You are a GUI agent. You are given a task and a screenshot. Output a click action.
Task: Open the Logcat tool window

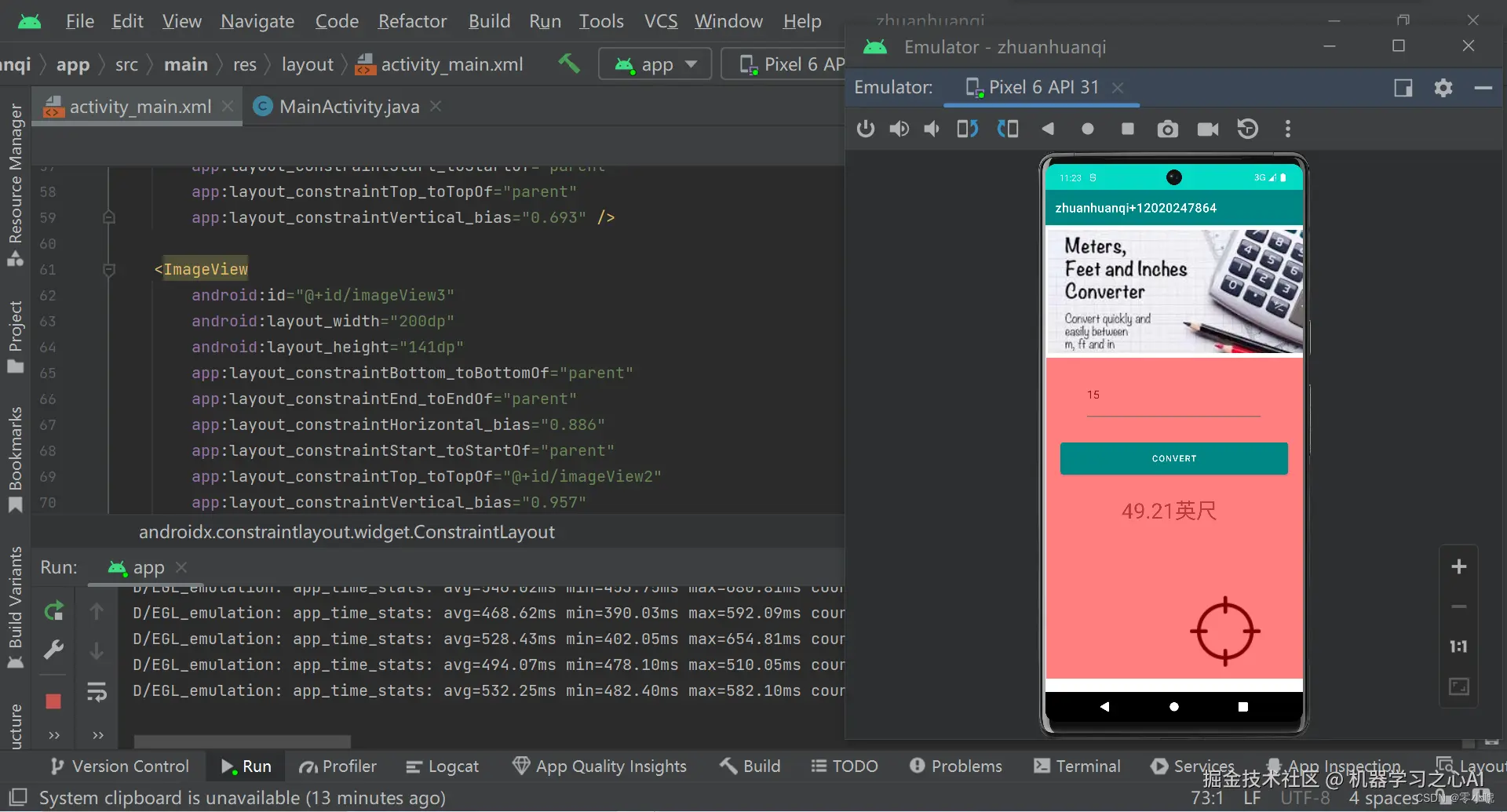[442, 766]
